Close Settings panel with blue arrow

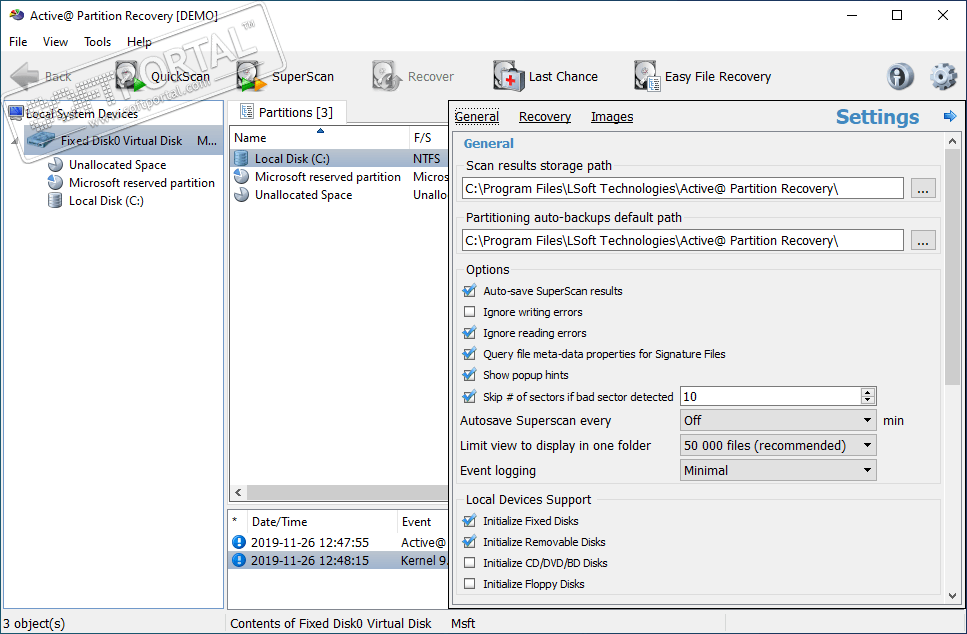[x=950, y=116]
